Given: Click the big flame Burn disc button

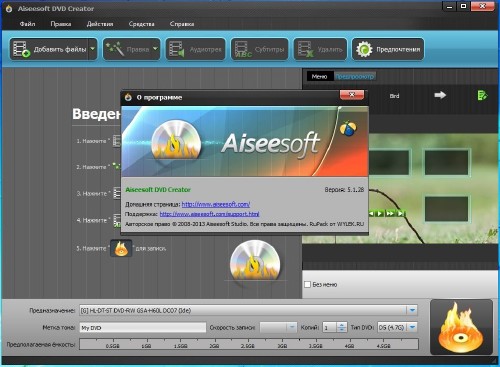Looking at the screenshot, I should 461,327.
